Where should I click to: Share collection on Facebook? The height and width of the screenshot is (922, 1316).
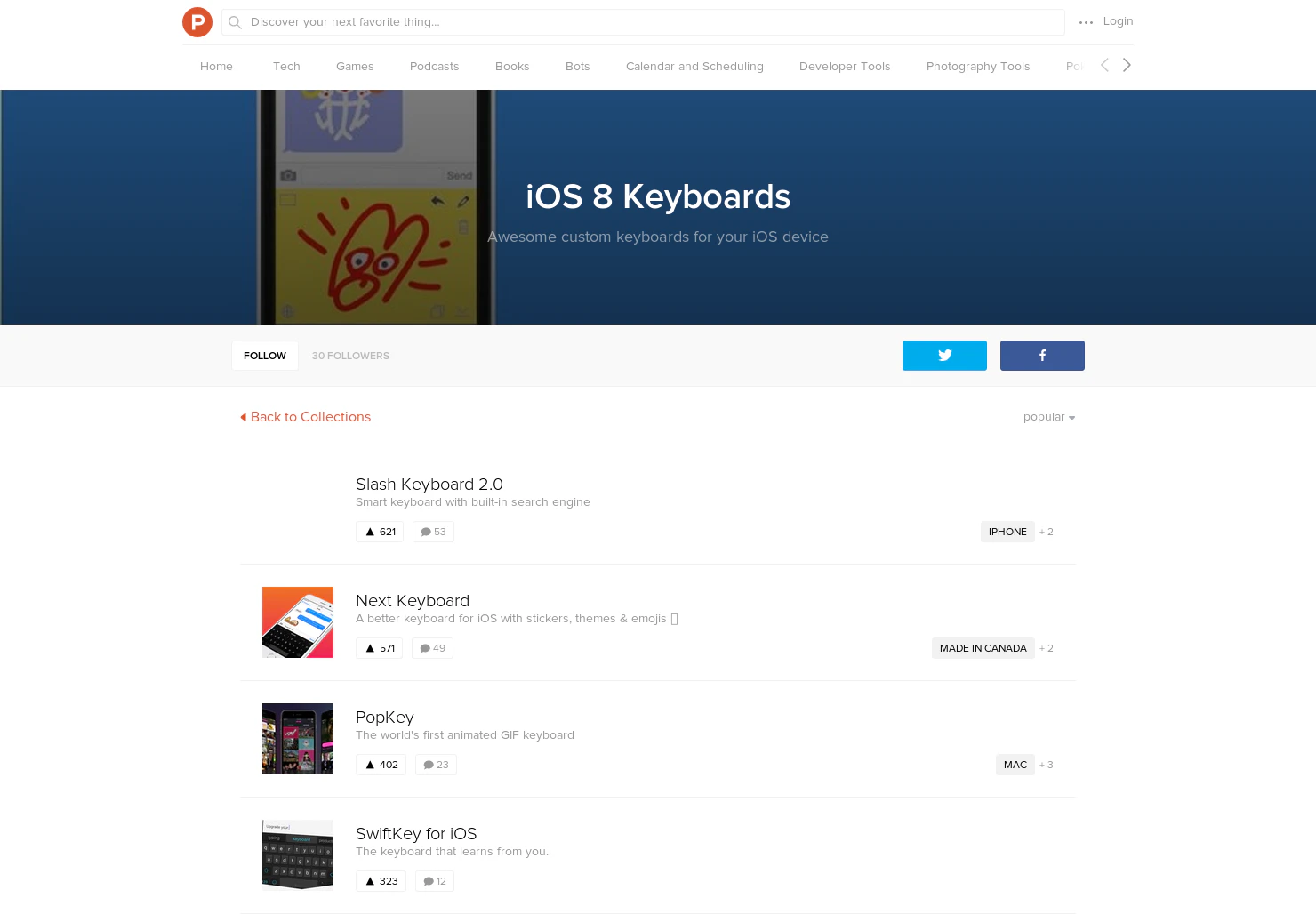pyautogui.click(x=1042, y=356)
